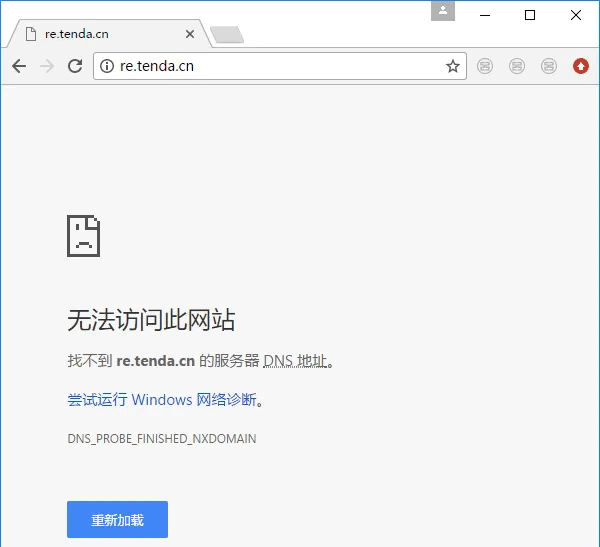Click the DNS_PROBE_FINISHED_NXDOMAIN error code
This screenshot has width=600, height=547.
(x=162, y=439)
